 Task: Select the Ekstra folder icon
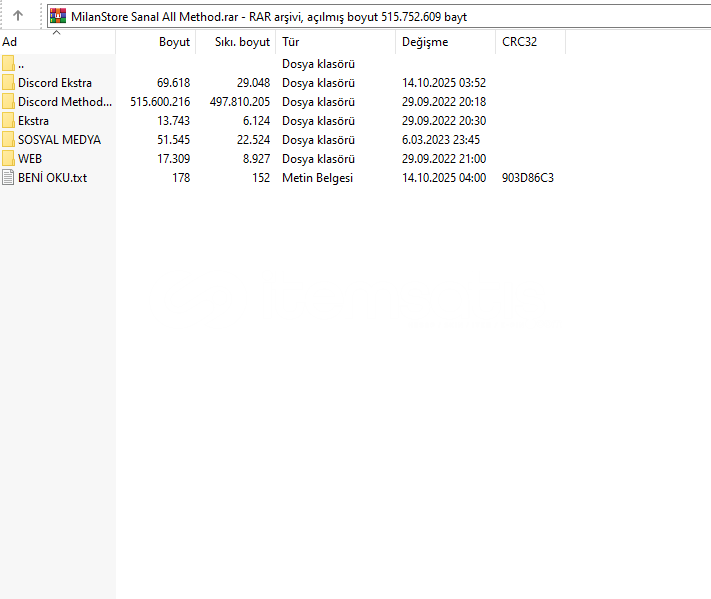[x=8, y=121]
